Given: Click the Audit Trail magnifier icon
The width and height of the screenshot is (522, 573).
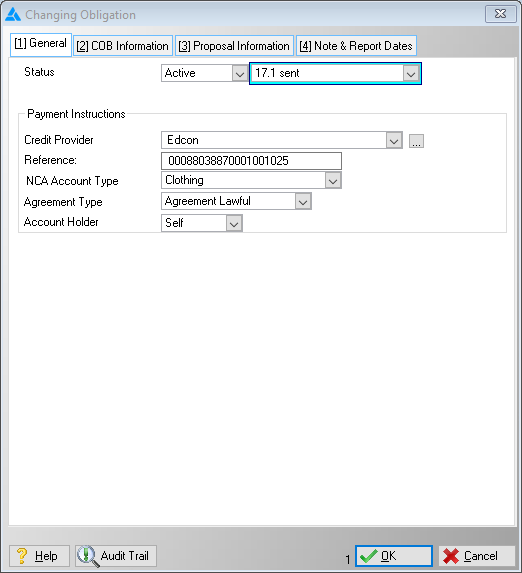Looking at the screenshot, I should (88, 556).
